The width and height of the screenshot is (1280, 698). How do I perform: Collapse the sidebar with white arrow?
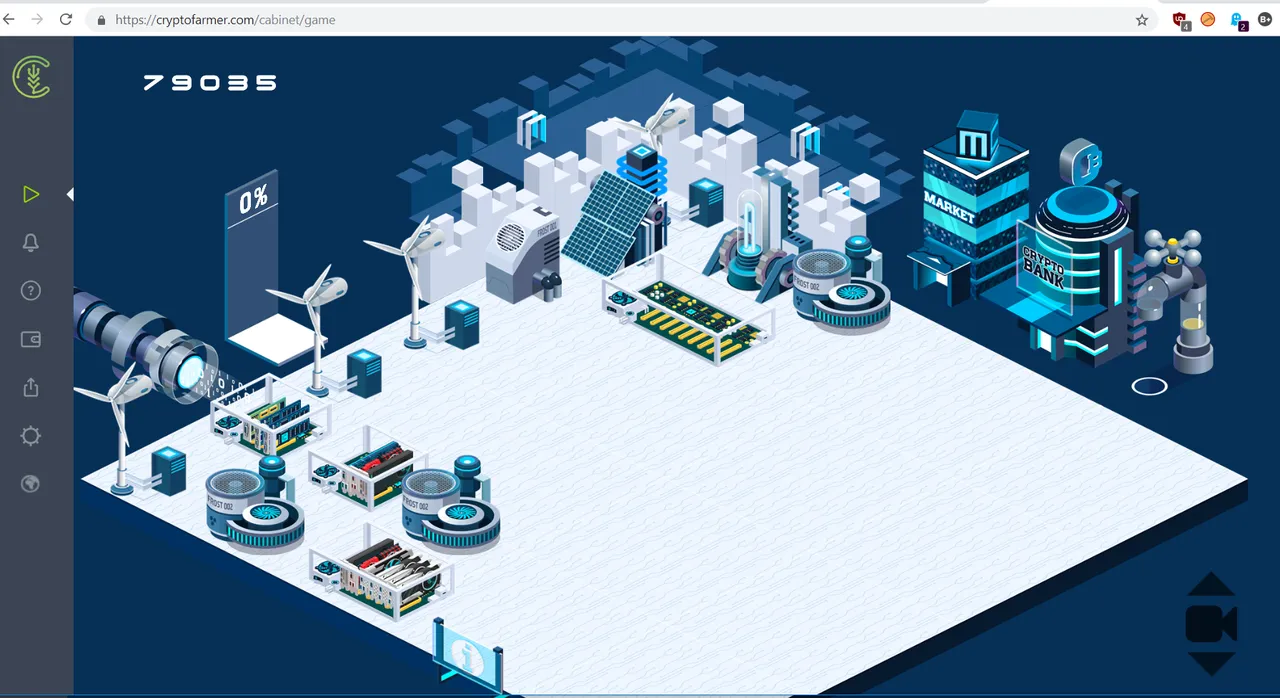(x=70, y=194)
